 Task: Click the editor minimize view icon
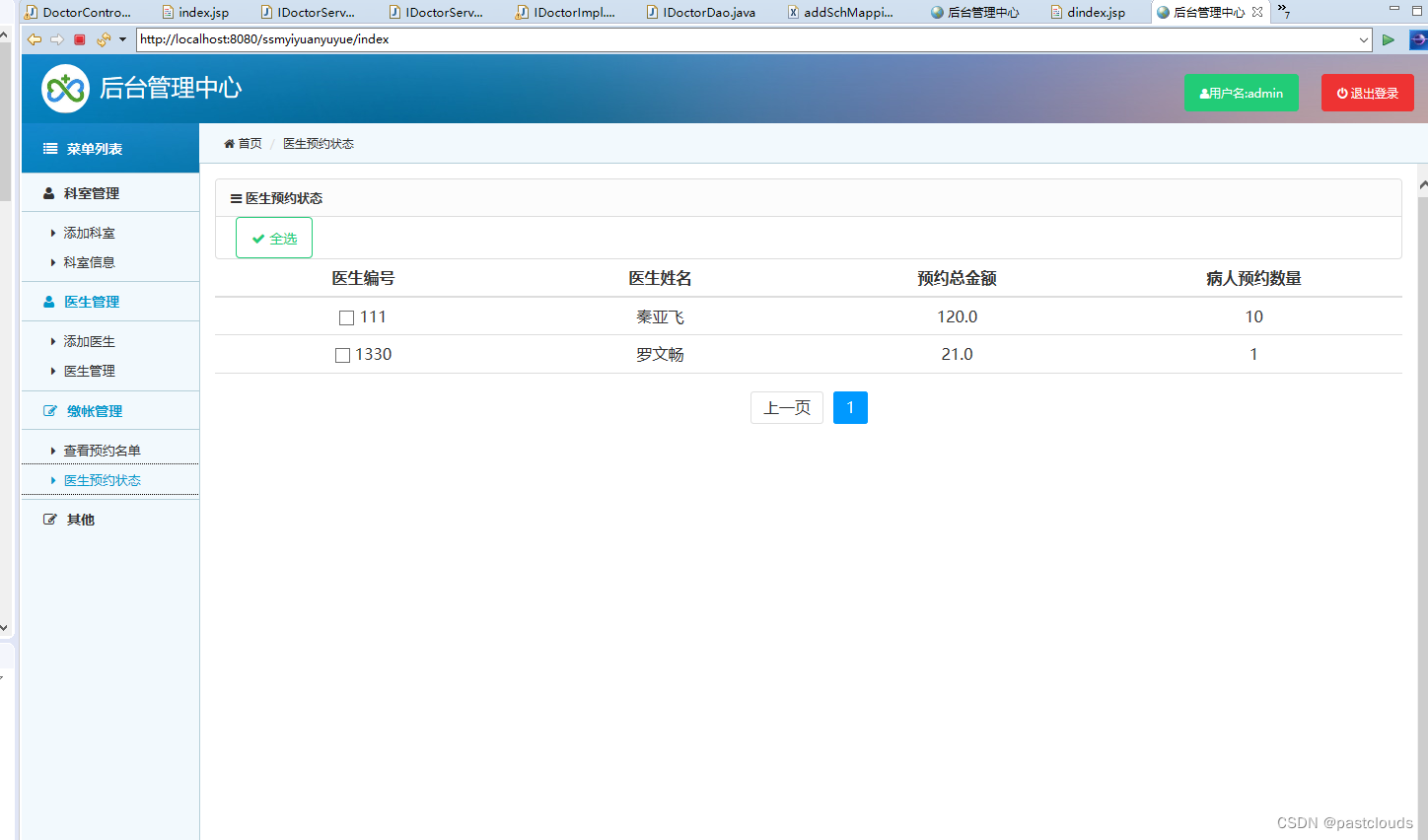(1394, 9)
